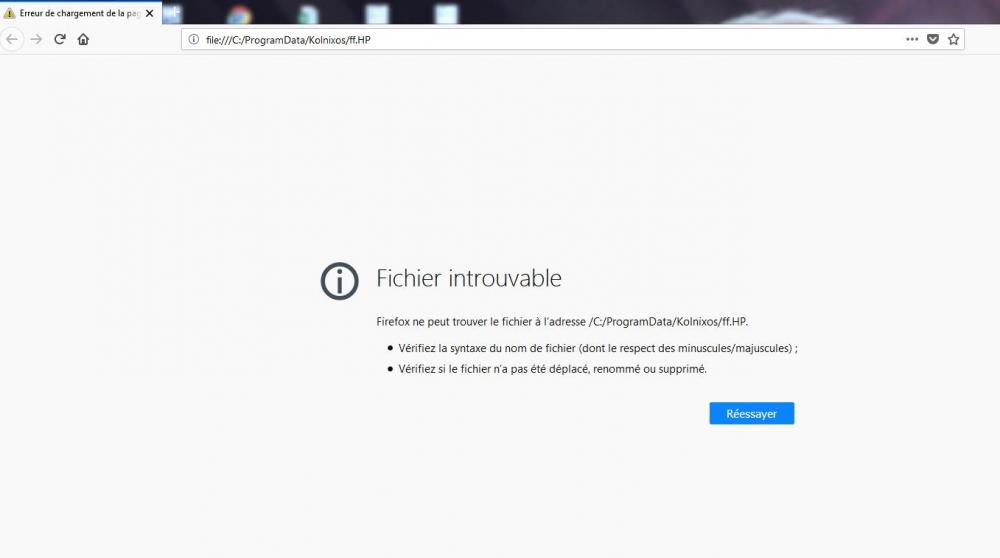Save page to Pocket

[x=932, y=40]
